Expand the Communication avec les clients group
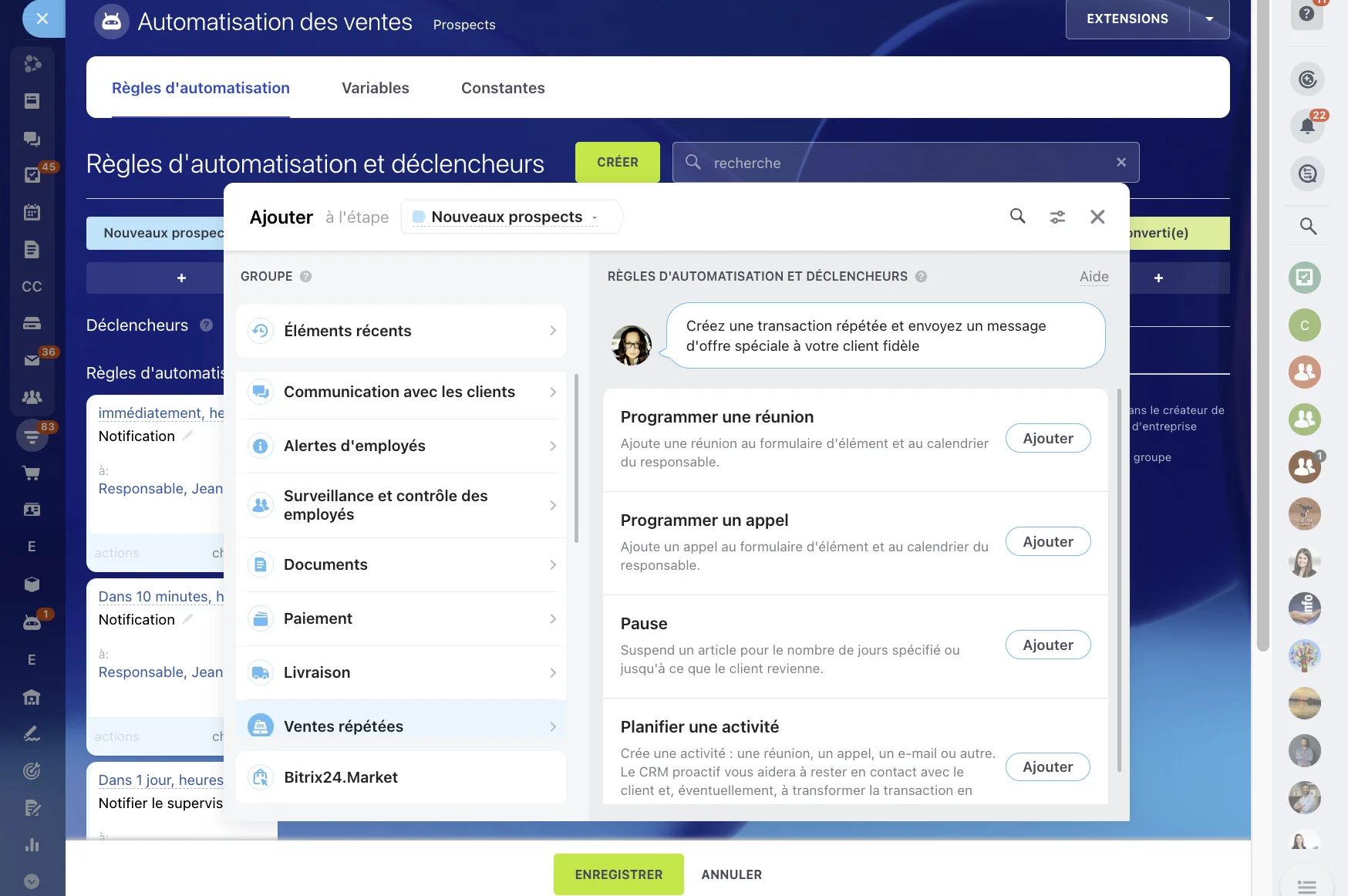The image size is (1348, 896). (x=401, y=392)
